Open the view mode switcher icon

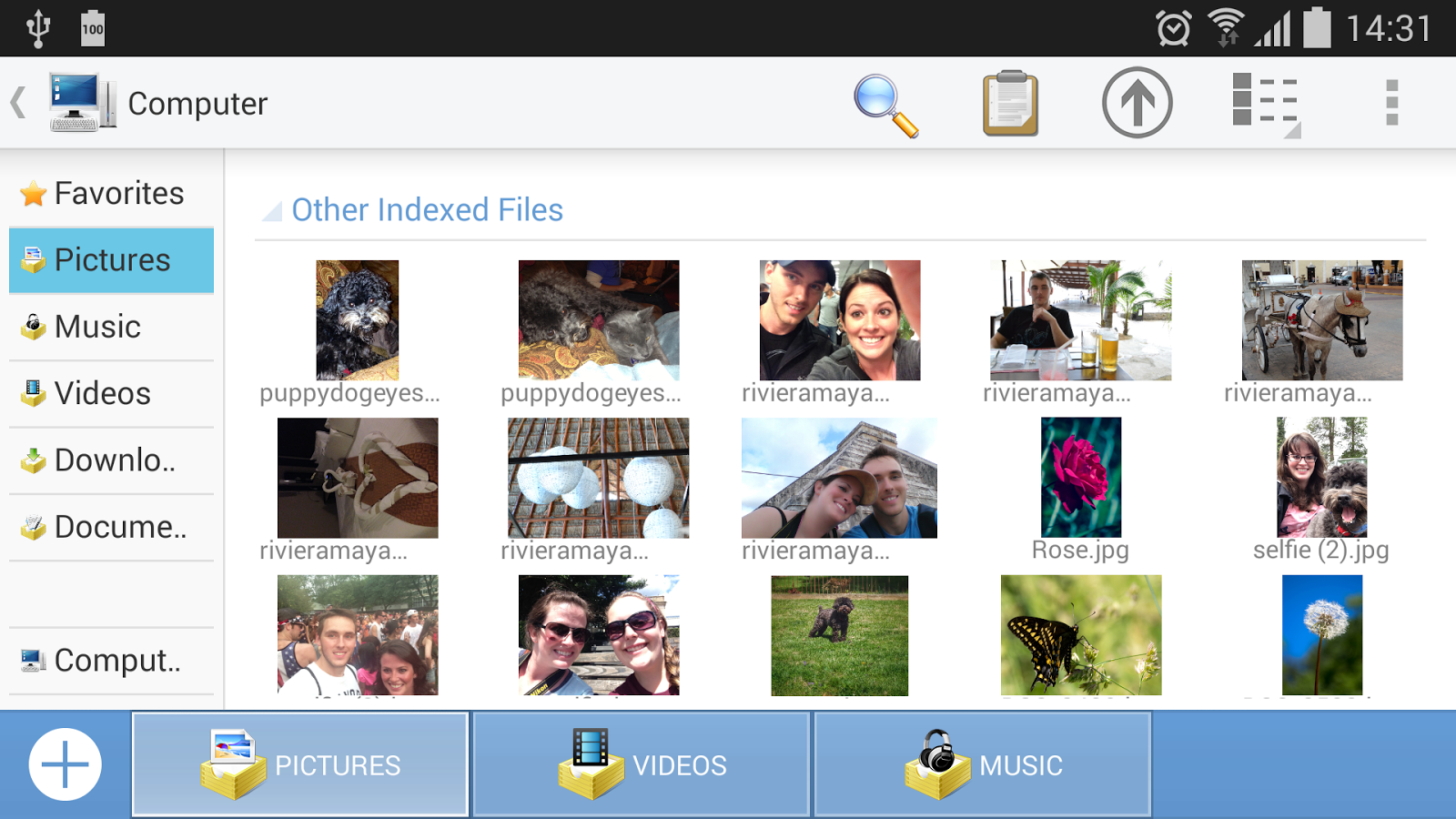pyautogui.click(x=1264, y=102)
